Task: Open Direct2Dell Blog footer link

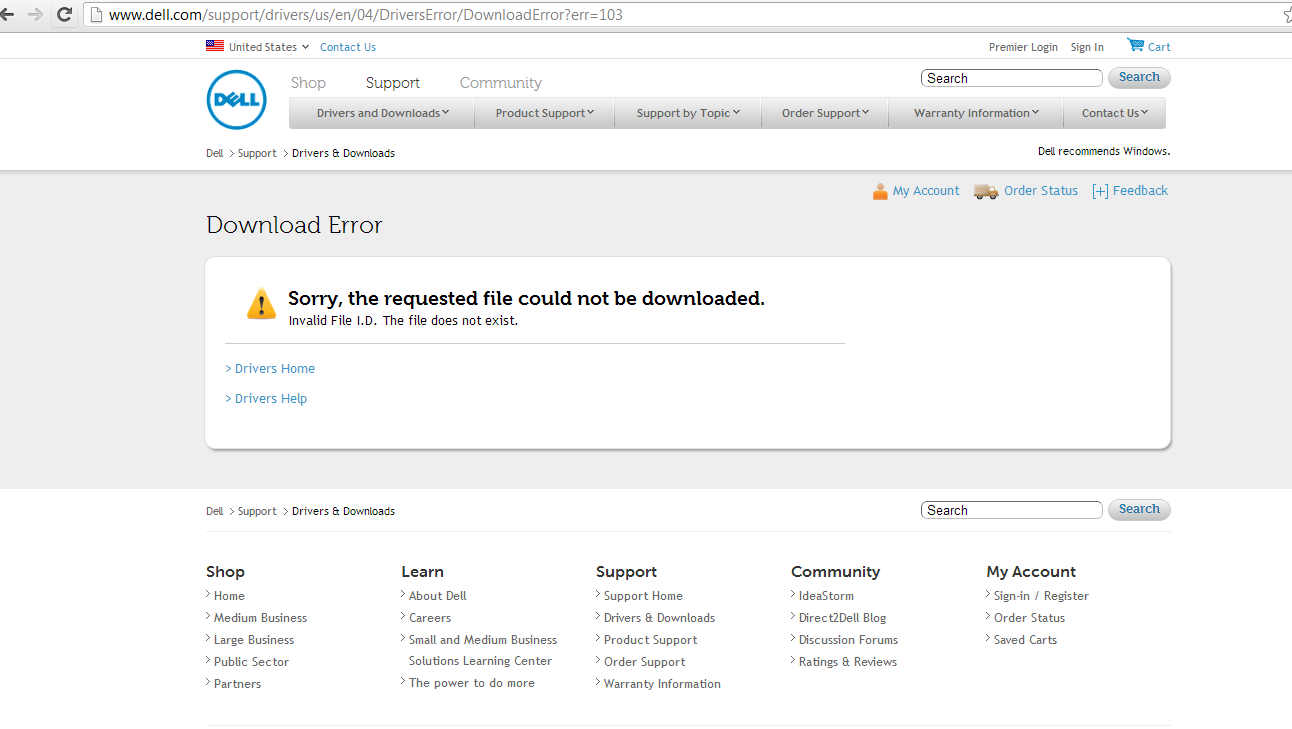Action: click(x=842, y=618)
